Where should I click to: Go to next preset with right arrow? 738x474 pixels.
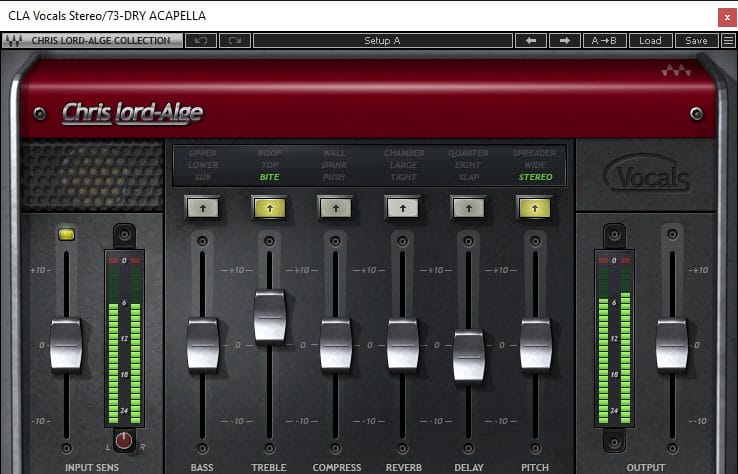pos(565,41)
